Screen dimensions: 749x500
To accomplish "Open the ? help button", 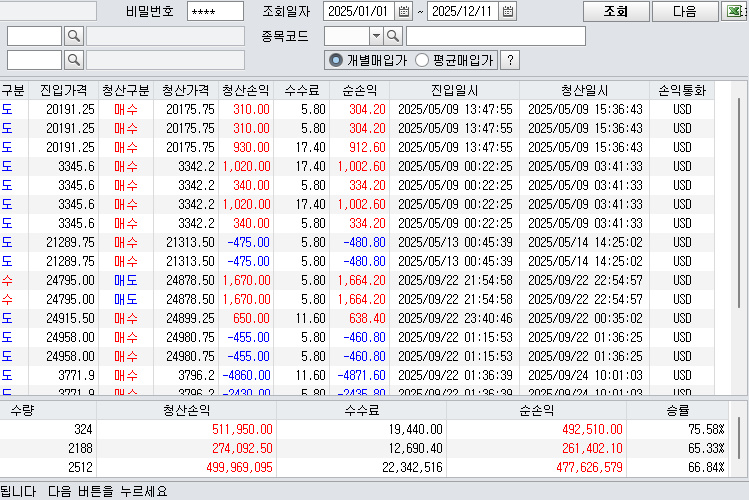I will pyautogui.click(x=510, y=60).
